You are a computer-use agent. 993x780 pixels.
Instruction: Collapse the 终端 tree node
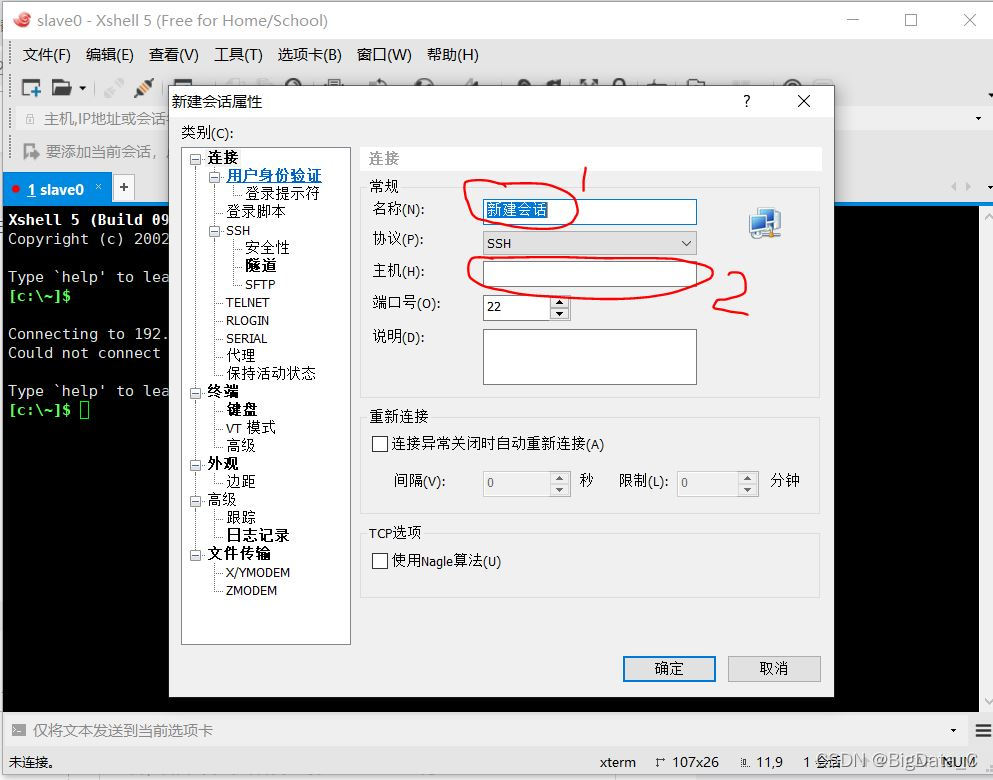coord(196,393)
